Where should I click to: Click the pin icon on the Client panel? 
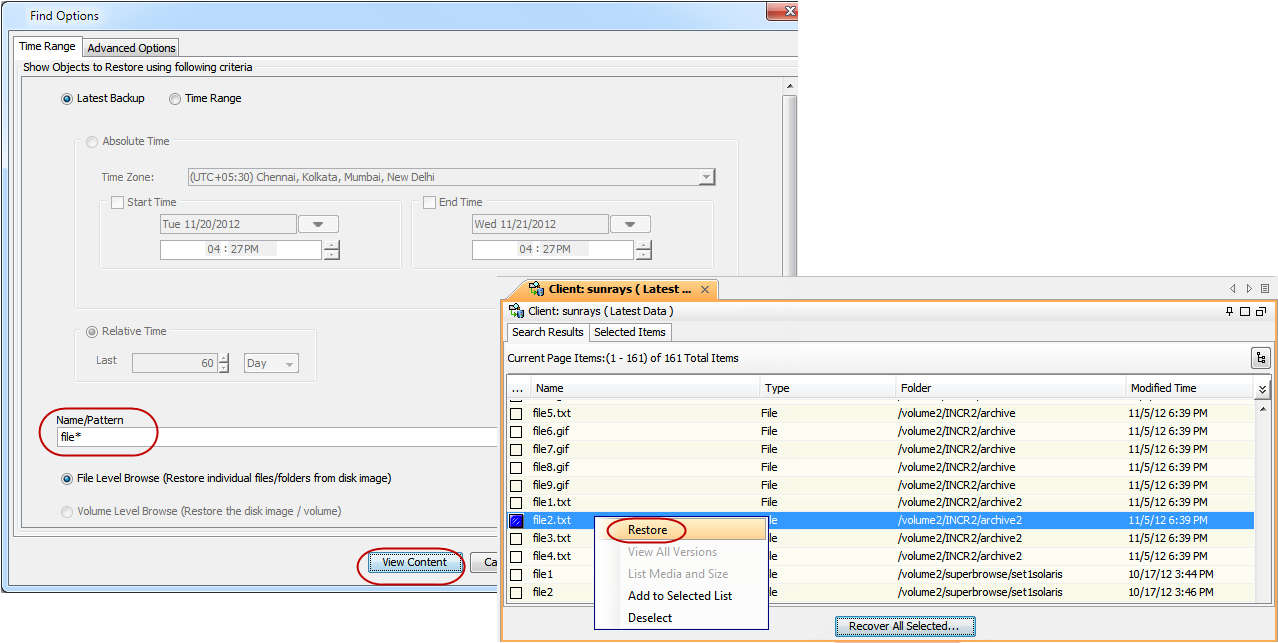1230,311
